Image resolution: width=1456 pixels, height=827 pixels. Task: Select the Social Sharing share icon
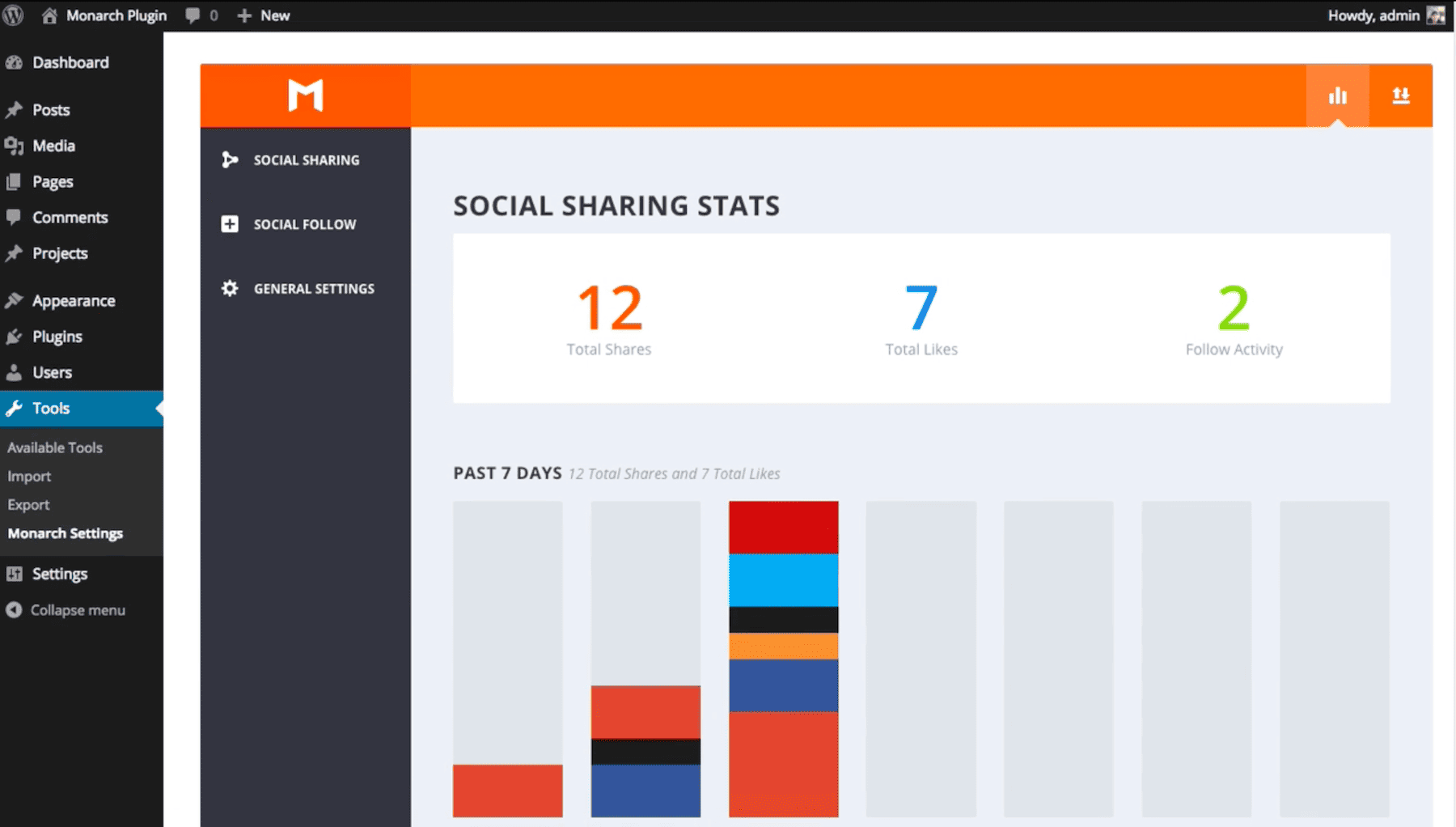(x=231, y=159)
